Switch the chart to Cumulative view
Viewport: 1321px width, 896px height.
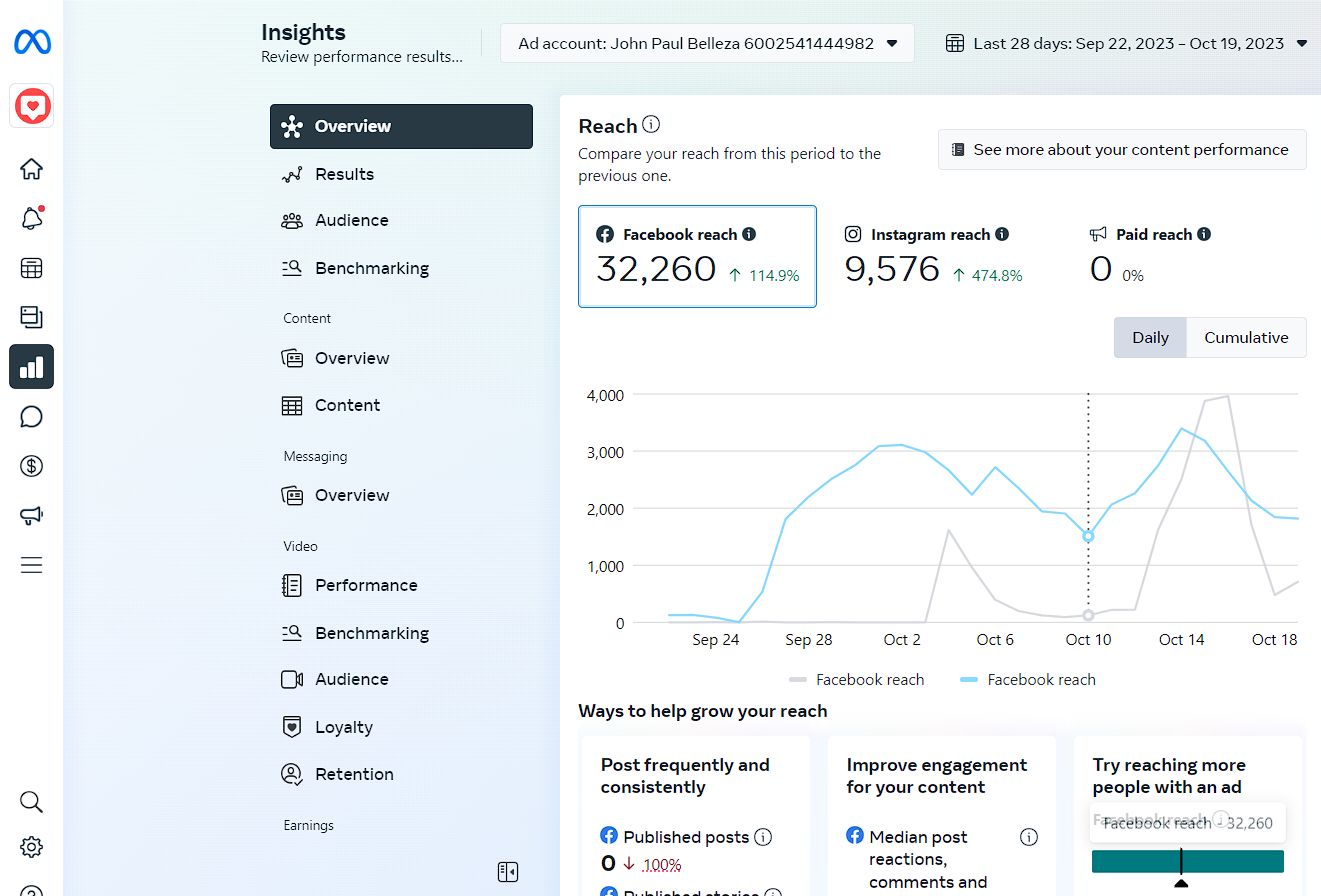(1245, 338)
